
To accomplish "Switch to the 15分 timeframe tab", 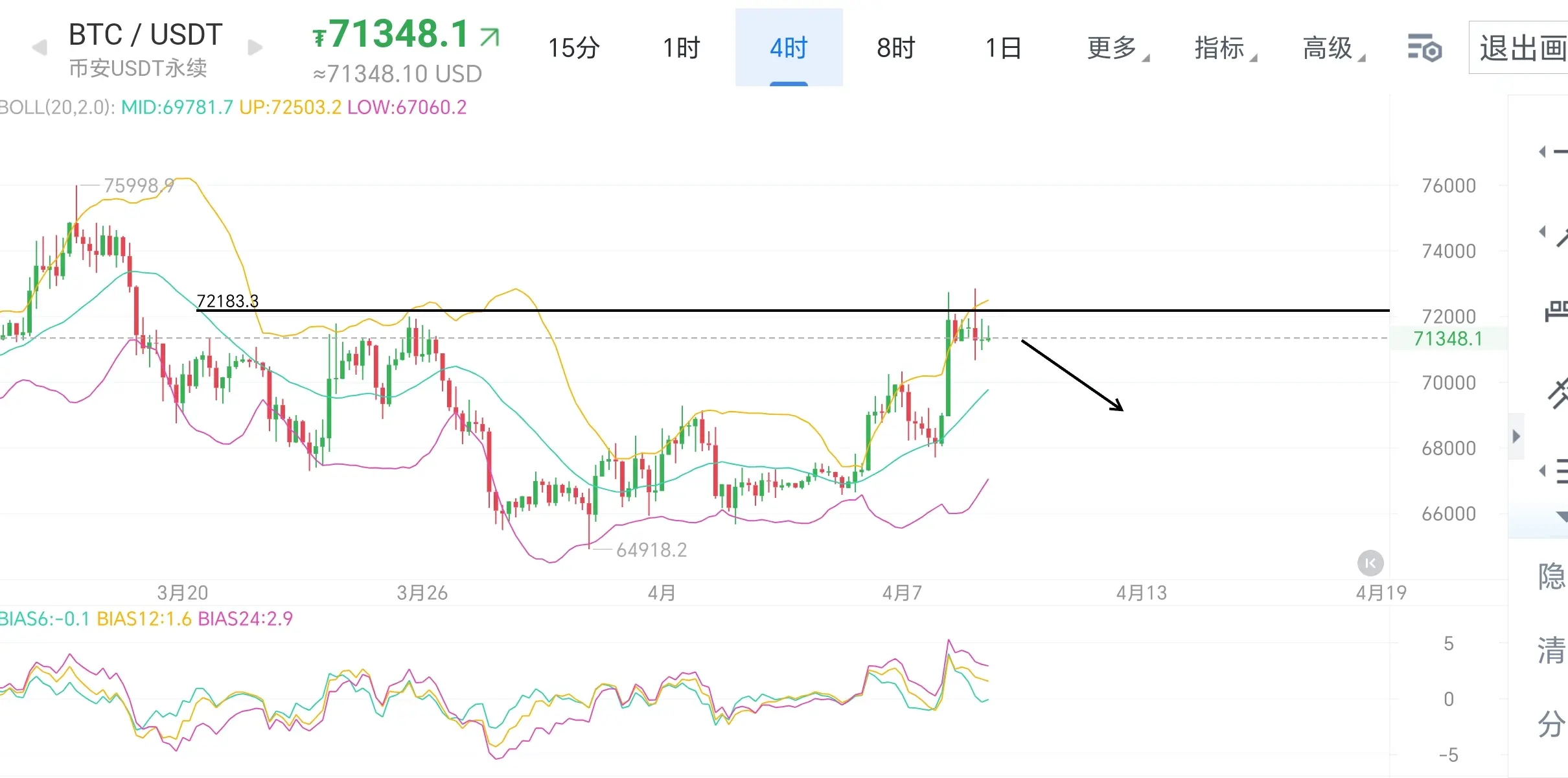I will point(573,48).
